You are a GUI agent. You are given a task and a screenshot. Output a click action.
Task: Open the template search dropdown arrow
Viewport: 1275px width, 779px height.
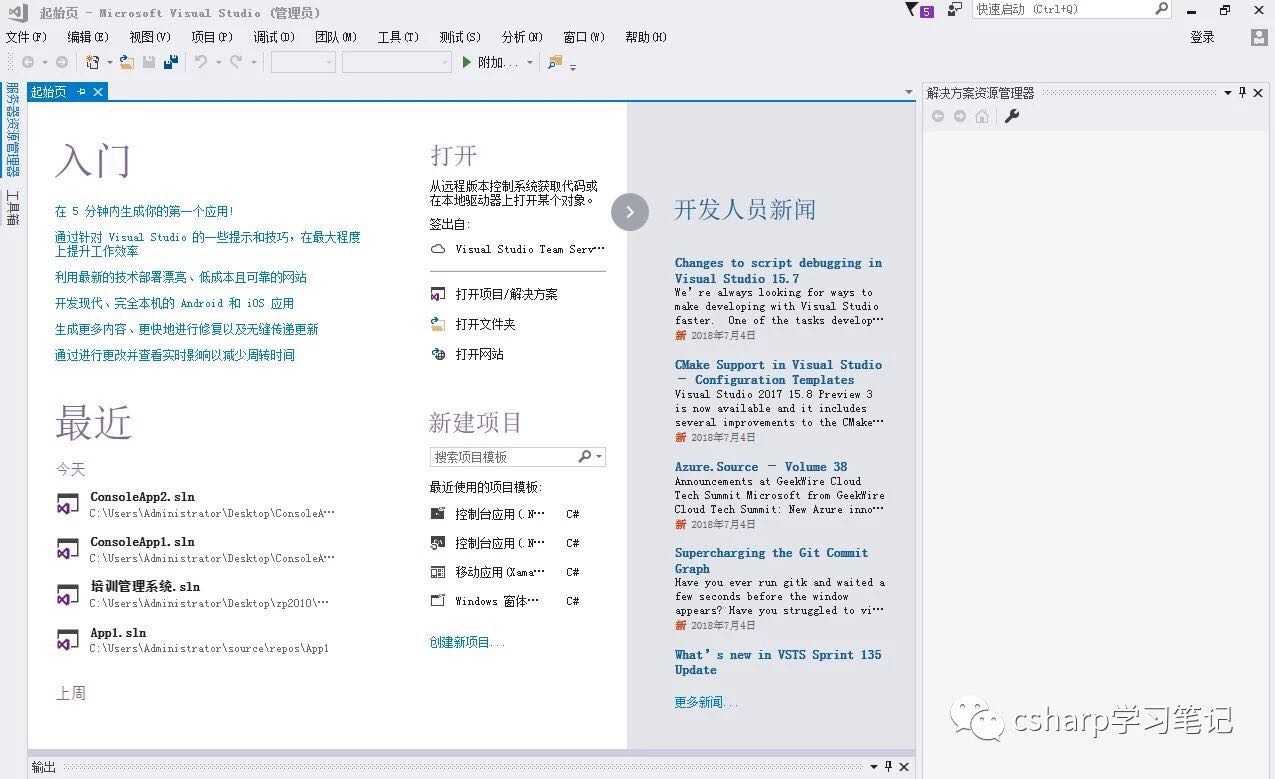click(600, 457)
